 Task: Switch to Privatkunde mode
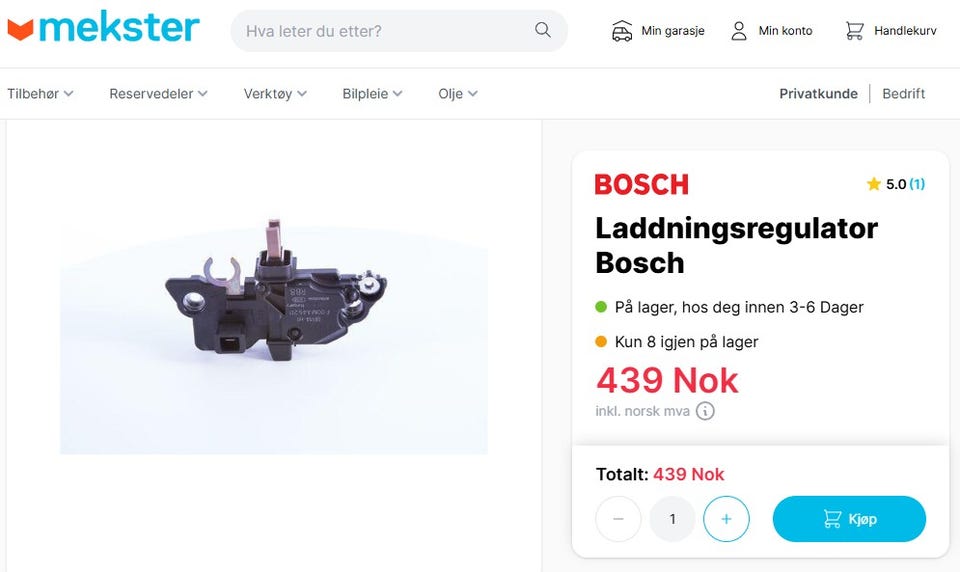[818, 94]
